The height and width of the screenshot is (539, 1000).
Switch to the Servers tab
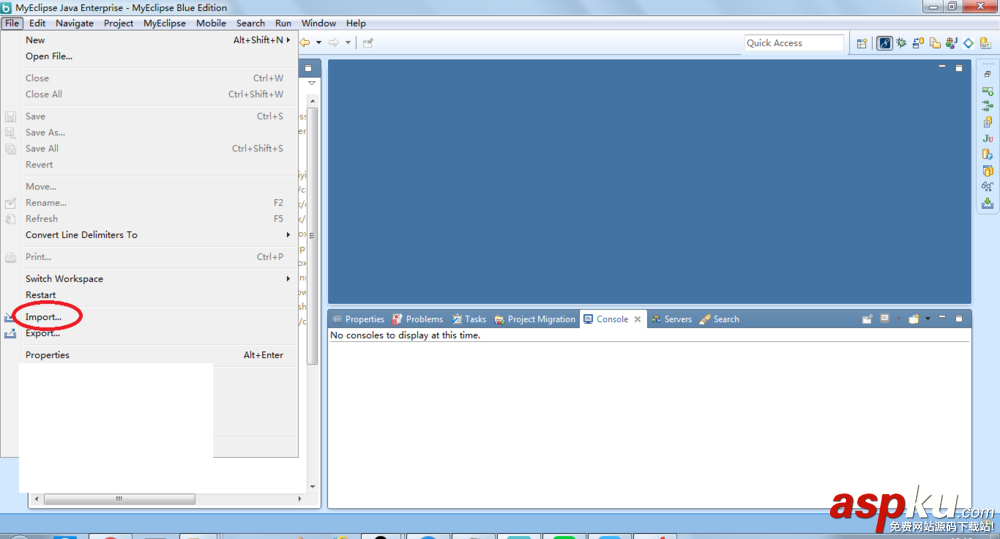click(x=672, y=319)
